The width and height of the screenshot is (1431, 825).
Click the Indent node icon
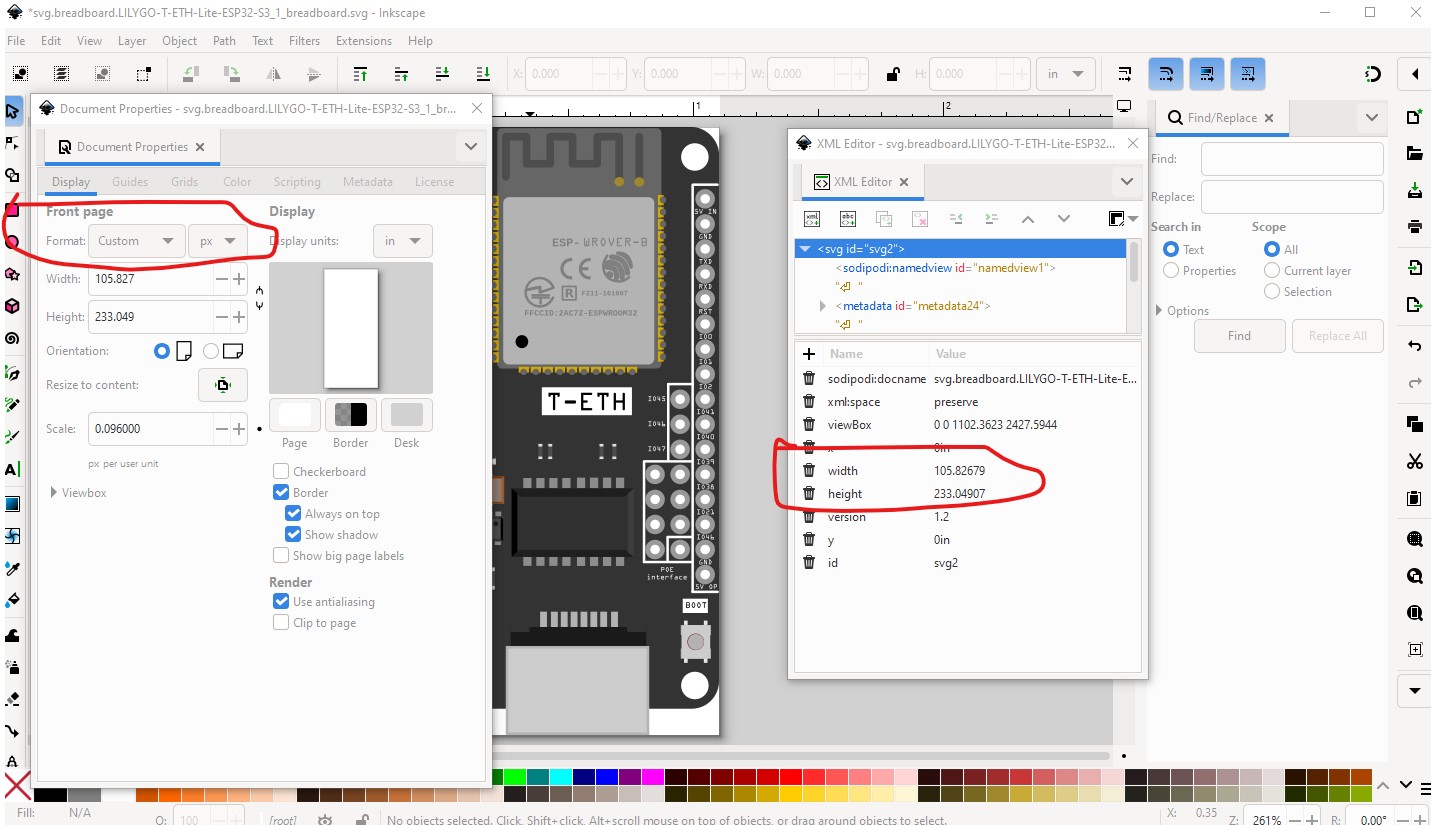point(991,218)
